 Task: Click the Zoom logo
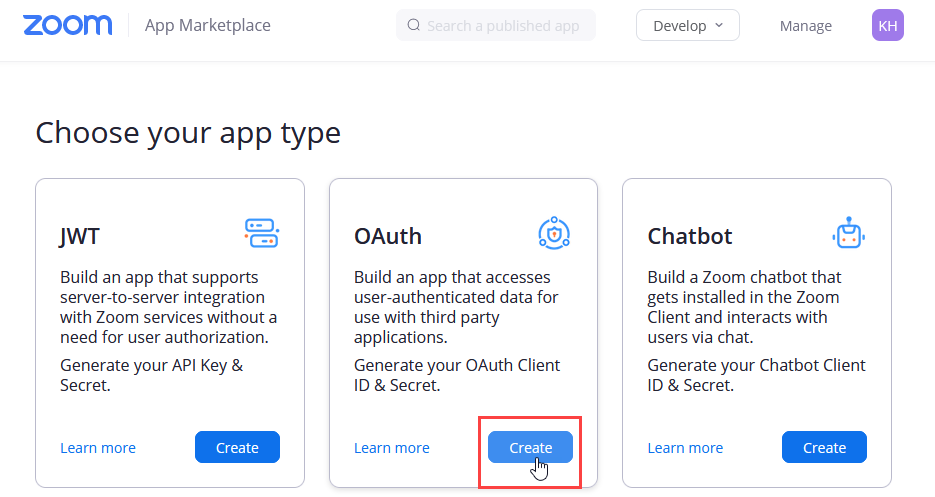pos(67,25)
